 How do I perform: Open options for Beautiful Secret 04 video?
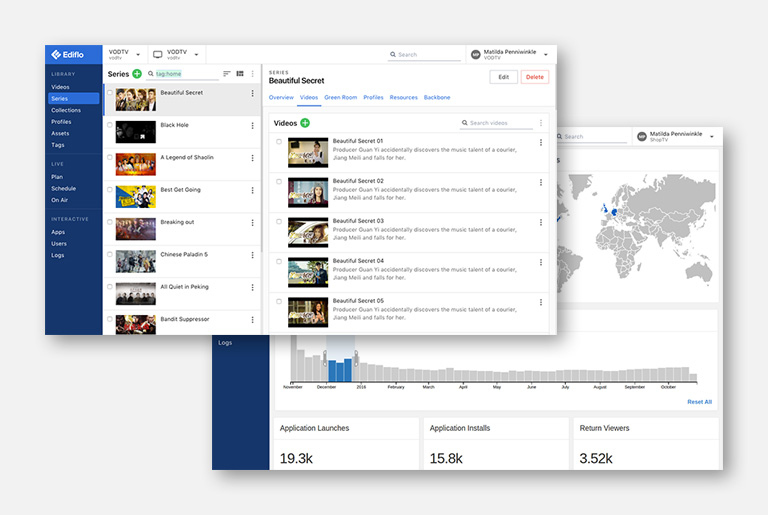click(x=541, y=262)
